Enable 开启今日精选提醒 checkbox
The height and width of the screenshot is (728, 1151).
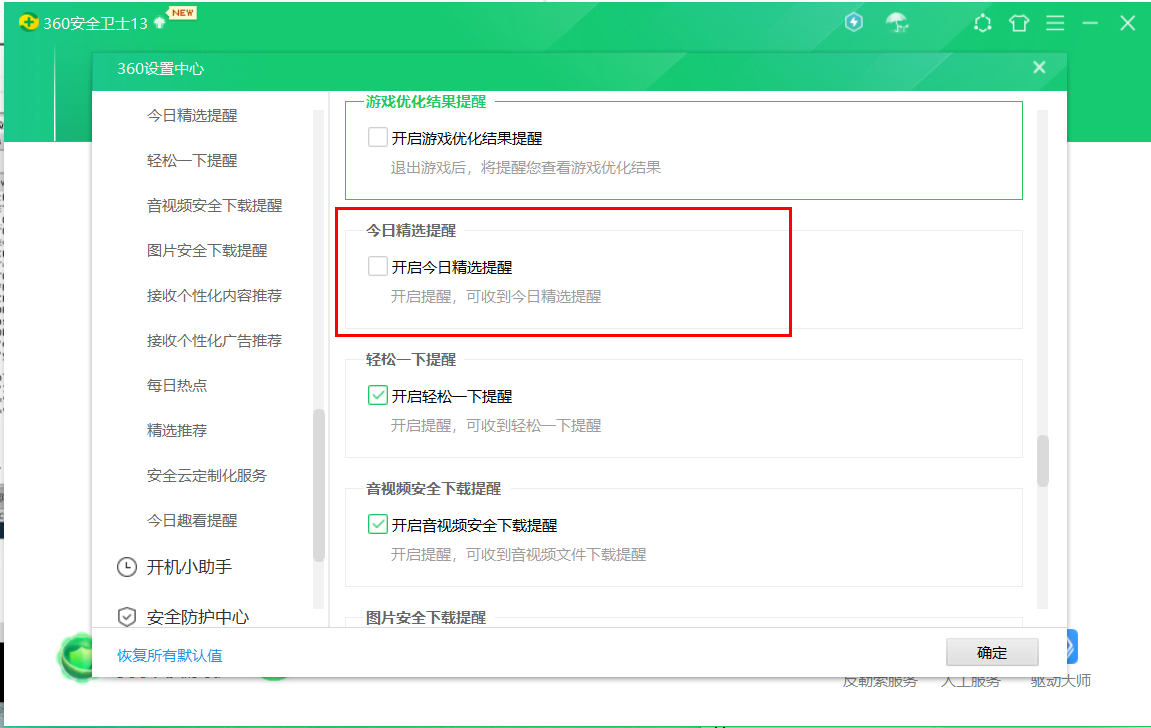click(377, 266)
